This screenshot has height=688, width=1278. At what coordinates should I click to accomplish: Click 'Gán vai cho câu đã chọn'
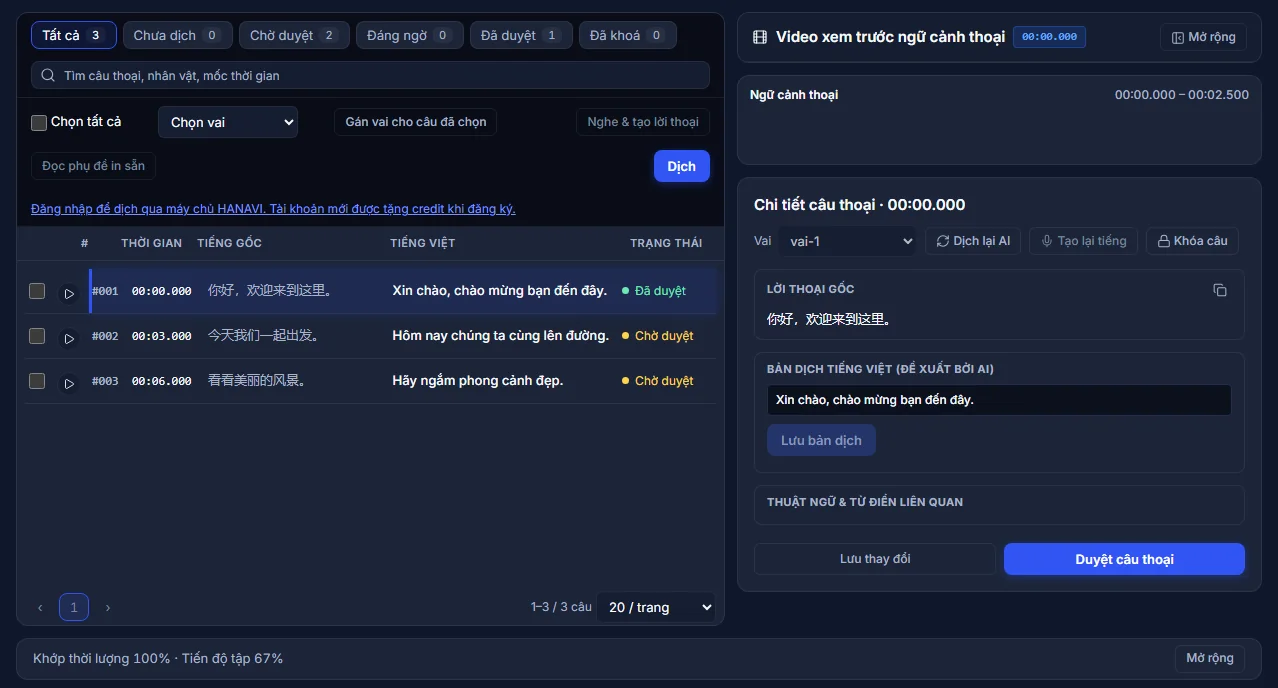point(416,122)
